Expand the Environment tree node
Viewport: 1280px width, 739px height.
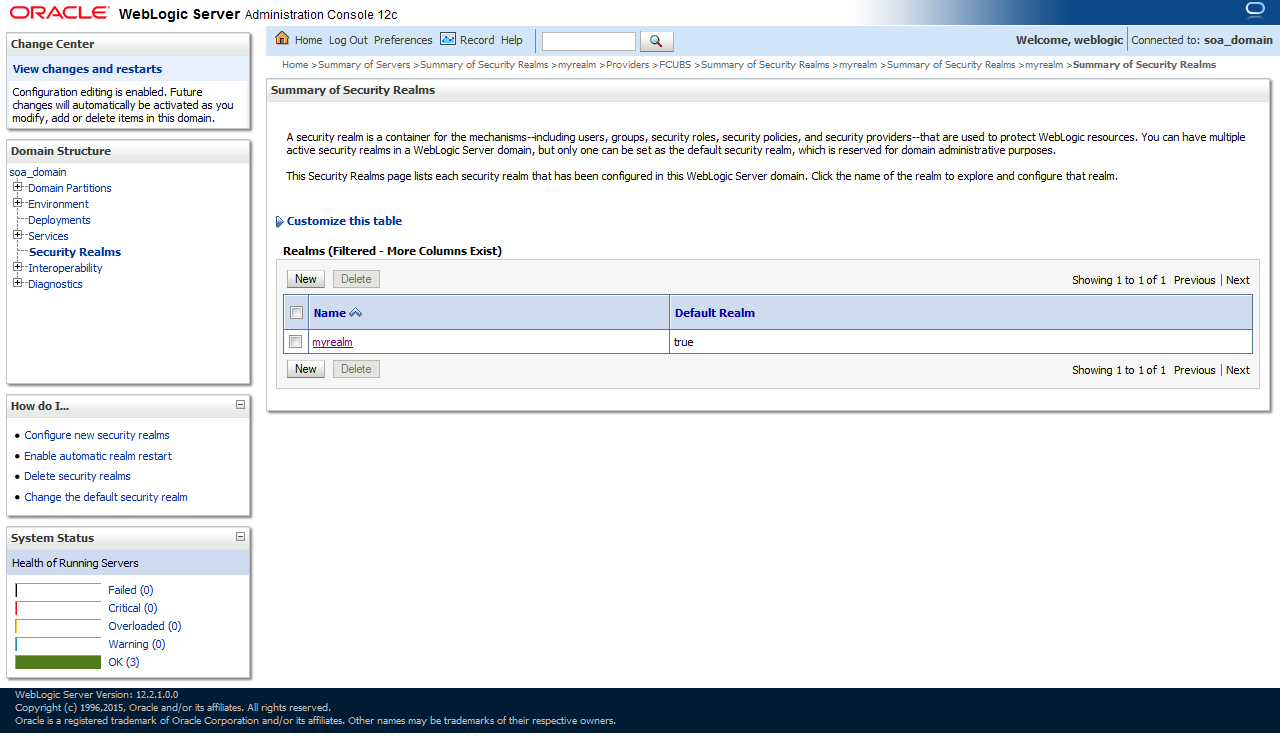(18, 203)
